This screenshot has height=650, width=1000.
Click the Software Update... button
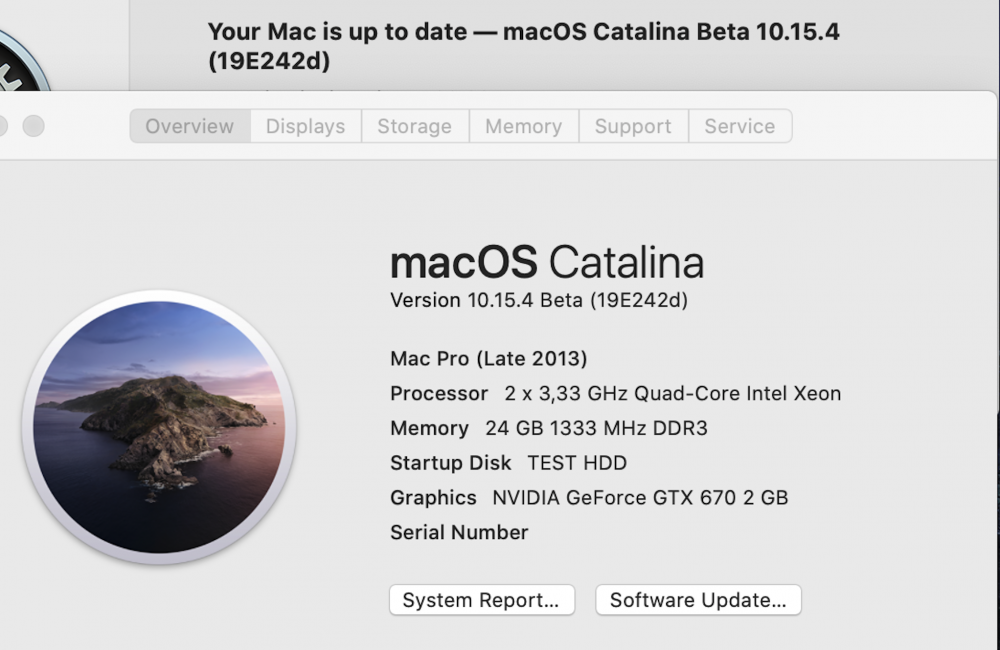[x=698, y=600]
